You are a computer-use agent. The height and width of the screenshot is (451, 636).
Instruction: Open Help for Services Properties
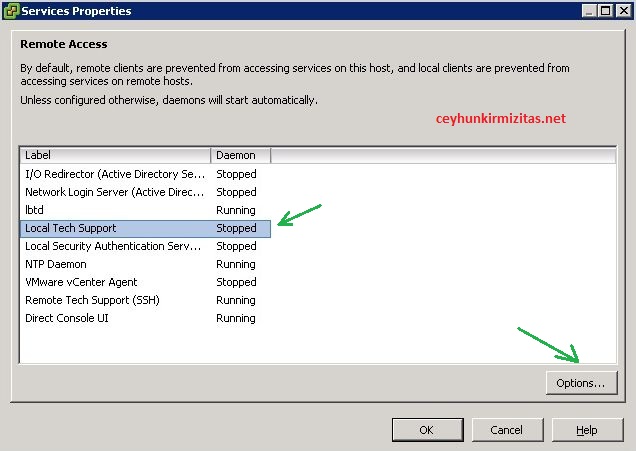[x=587, y=430]
